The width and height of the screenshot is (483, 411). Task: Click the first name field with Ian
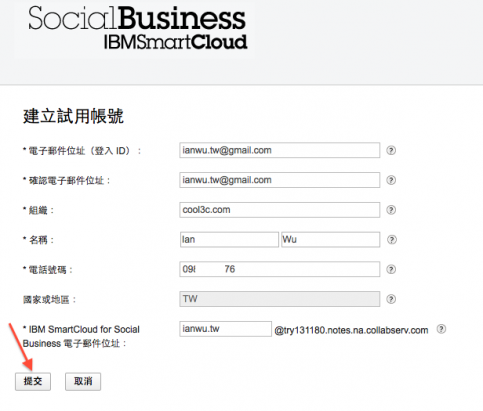pyautogui.click(x=229, y=240)
